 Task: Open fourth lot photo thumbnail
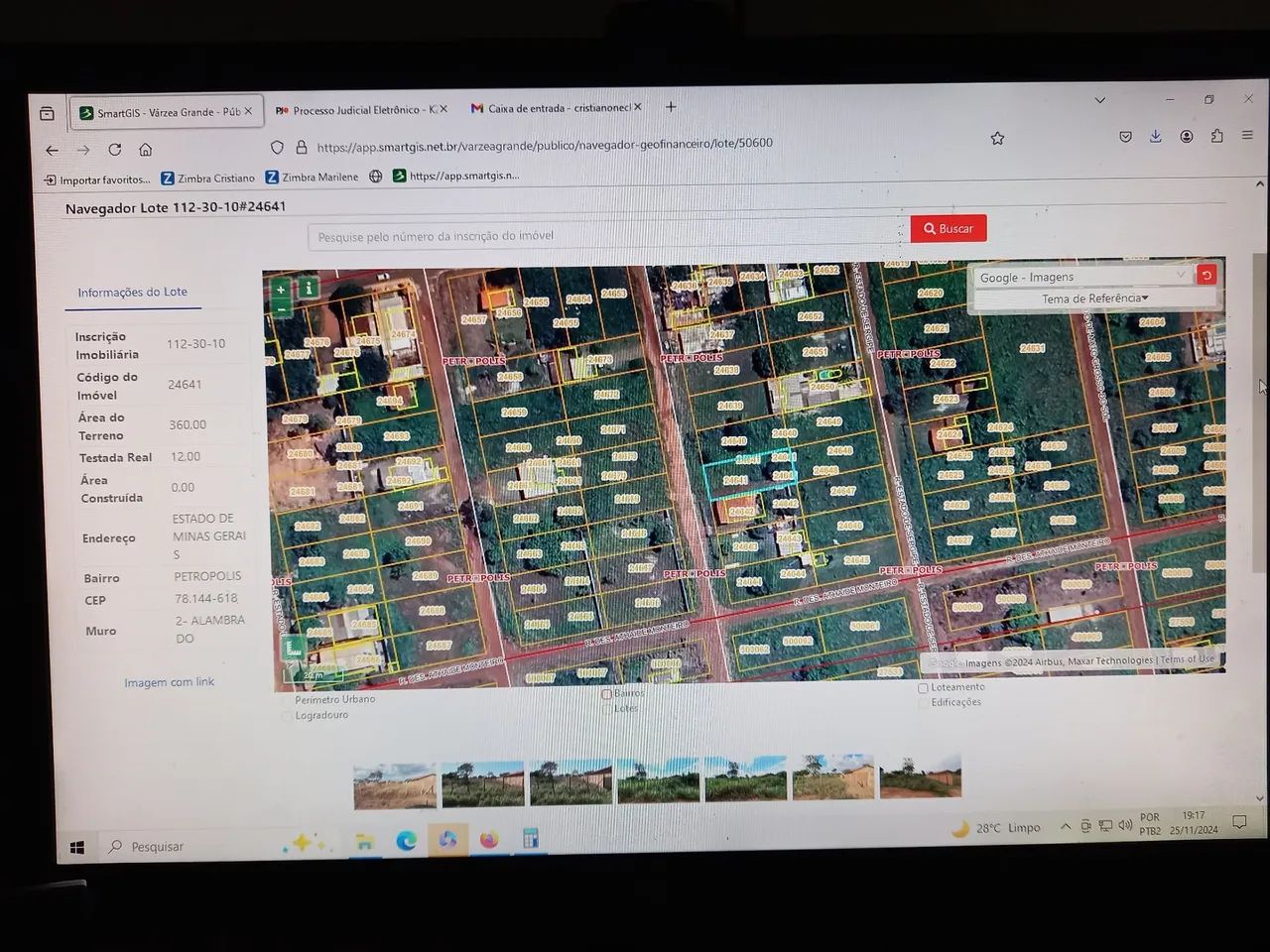tap(658, 780)
